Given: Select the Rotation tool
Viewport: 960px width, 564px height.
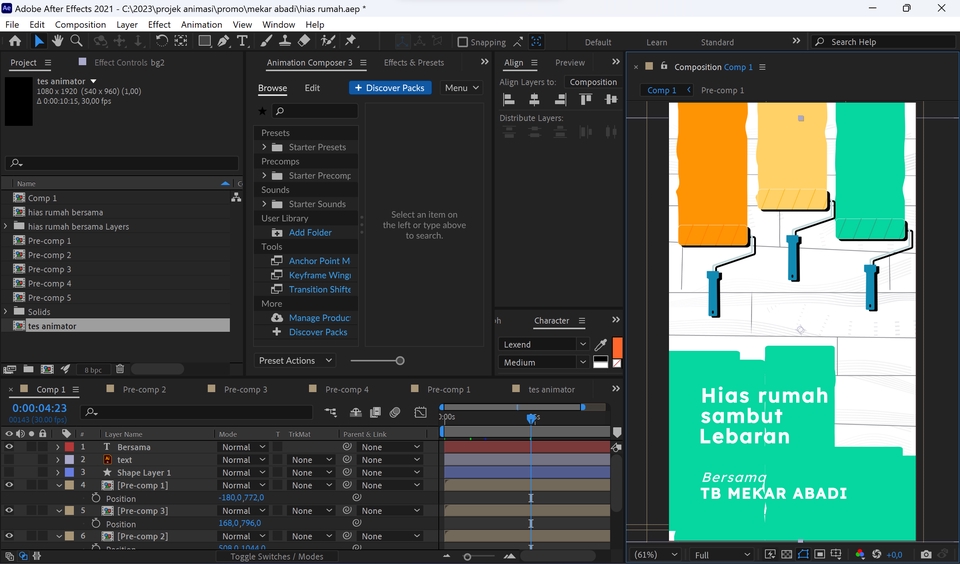Looking at the screenshot, I should pyautogui.click(x=162, y=41).
